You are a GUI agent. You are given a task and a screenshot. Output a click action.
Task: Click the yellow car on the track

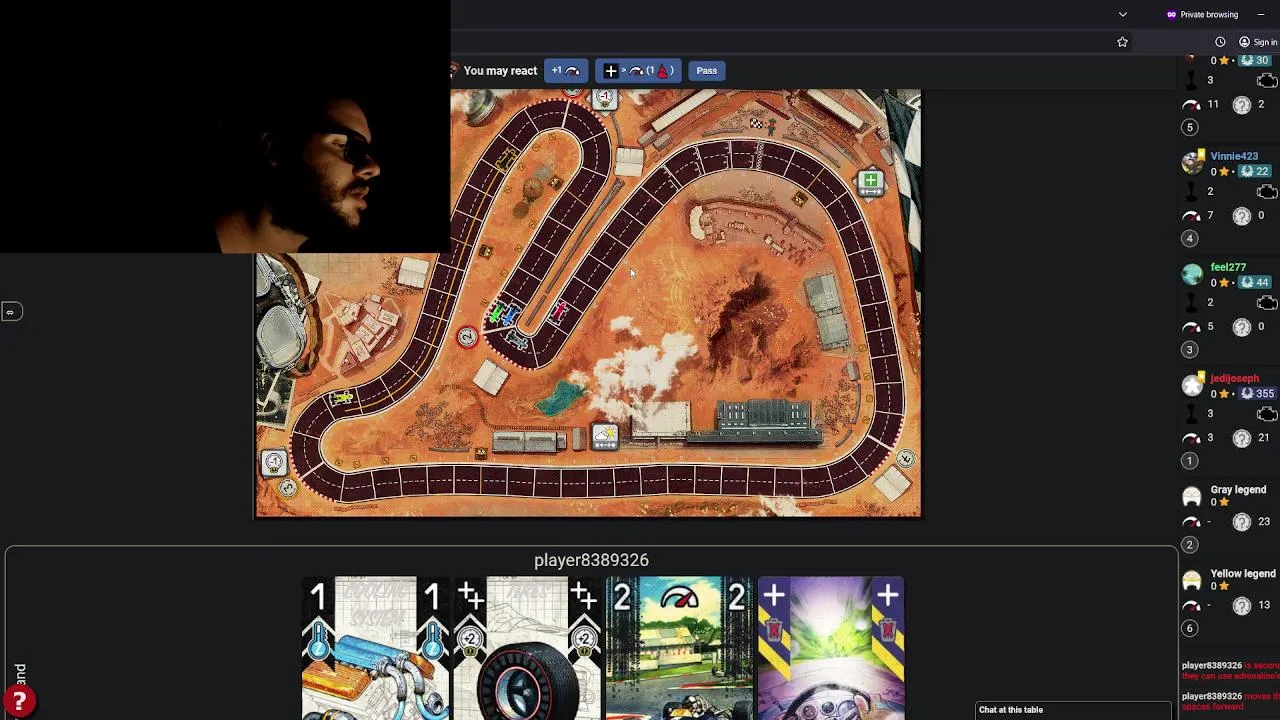click(x=343, y=398)
